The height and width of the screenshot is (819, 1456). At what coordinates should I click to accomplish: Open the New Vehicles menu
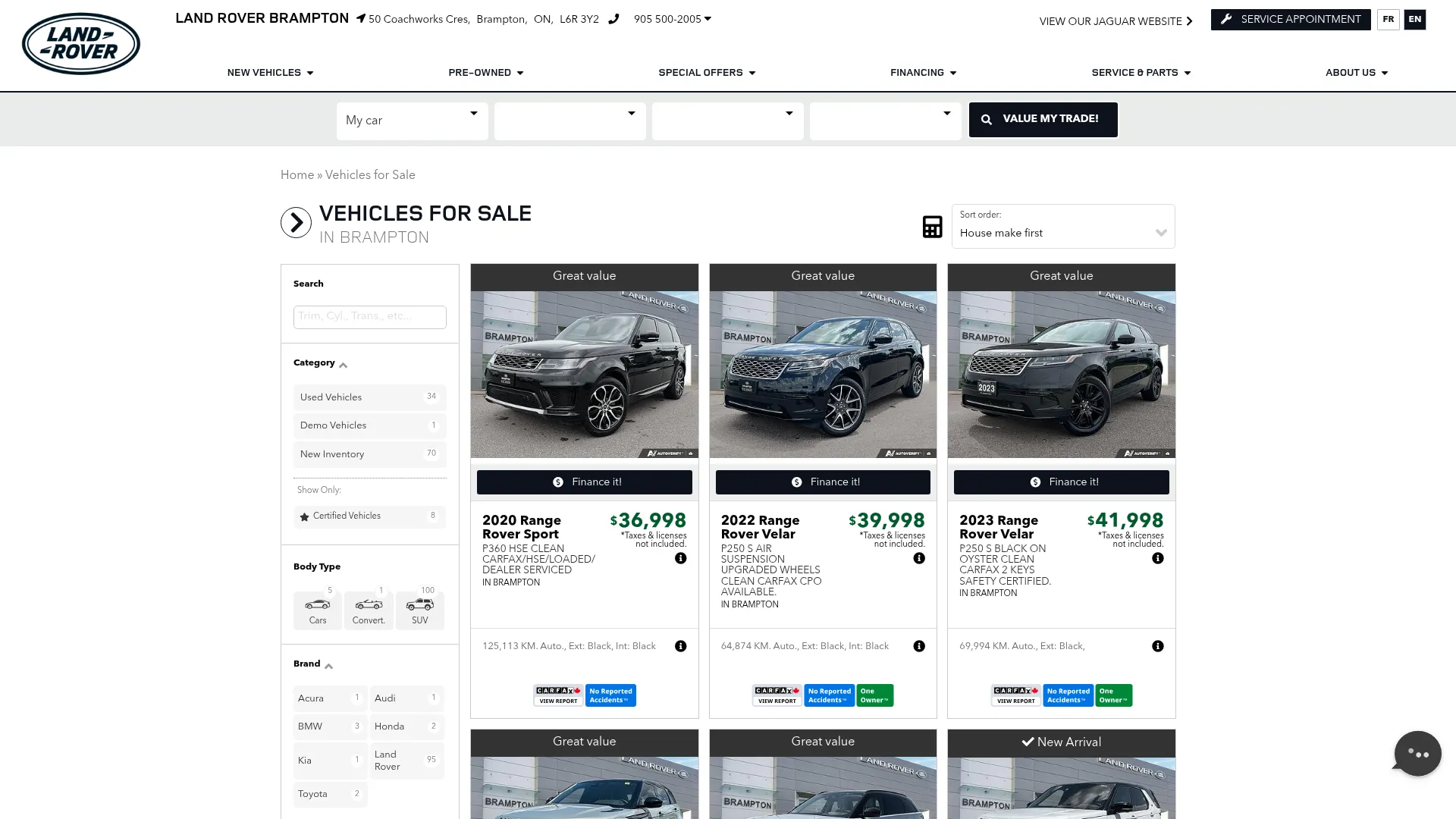[x=270, y=73]
